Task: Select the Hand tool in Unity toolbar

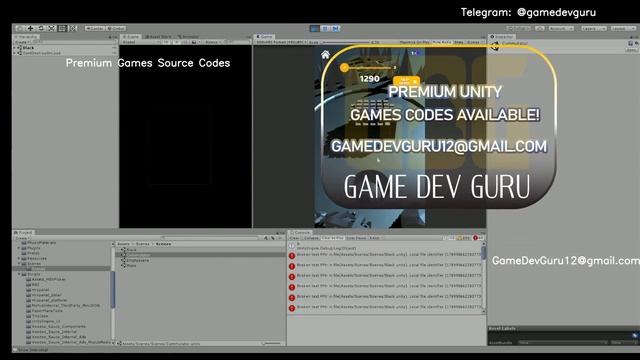Action: 20,28
